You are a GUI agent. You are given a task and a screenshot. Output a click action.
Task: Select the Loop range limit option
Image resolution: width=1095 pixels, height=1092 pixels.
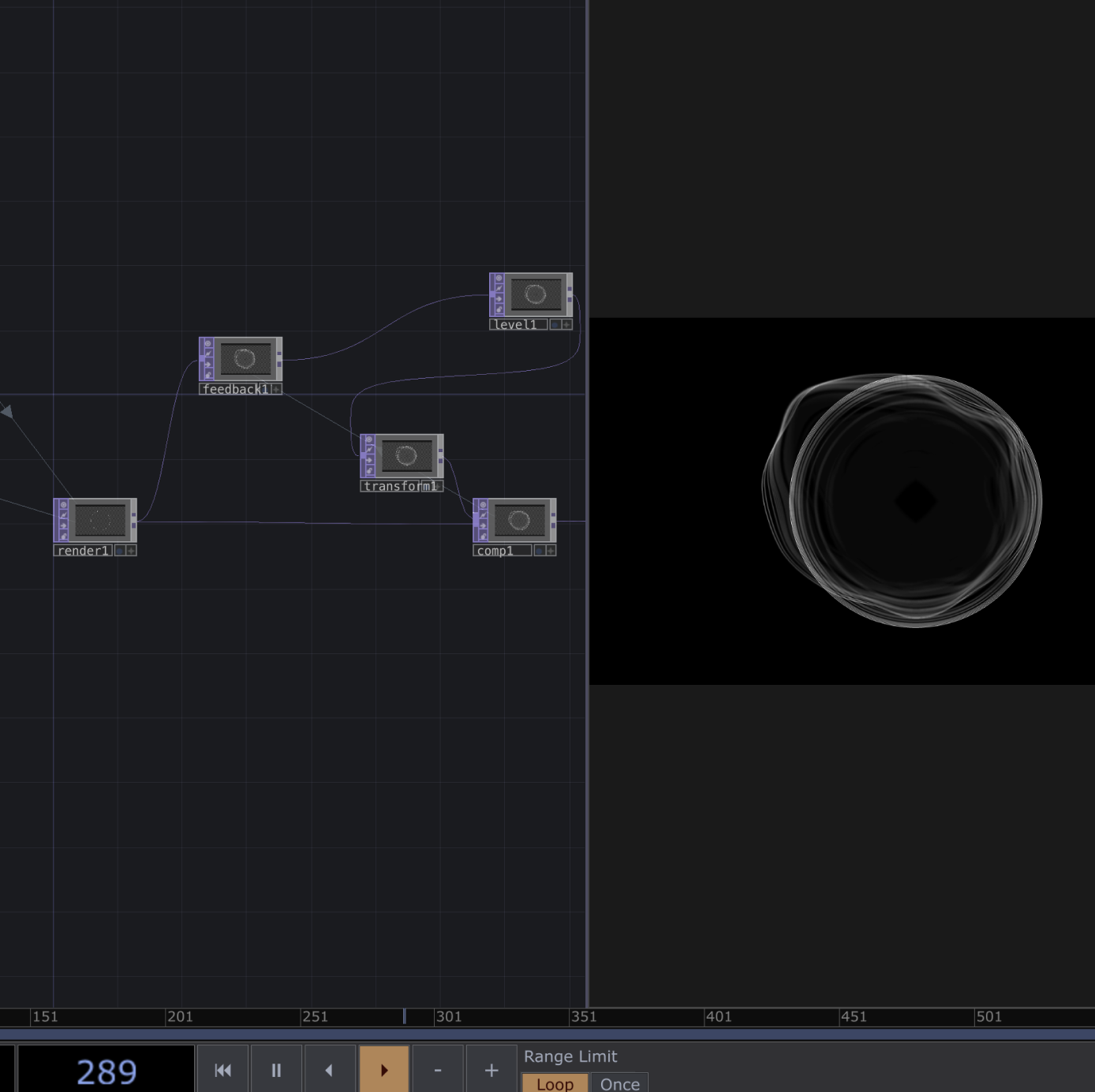555,1083
